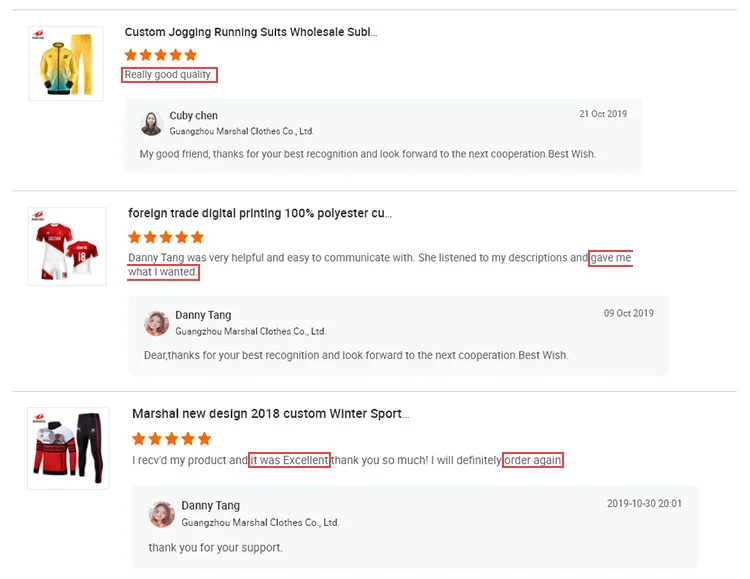Click the "order again" highlighted review text
Screen dimensions: 750x579
click(533, 460)
